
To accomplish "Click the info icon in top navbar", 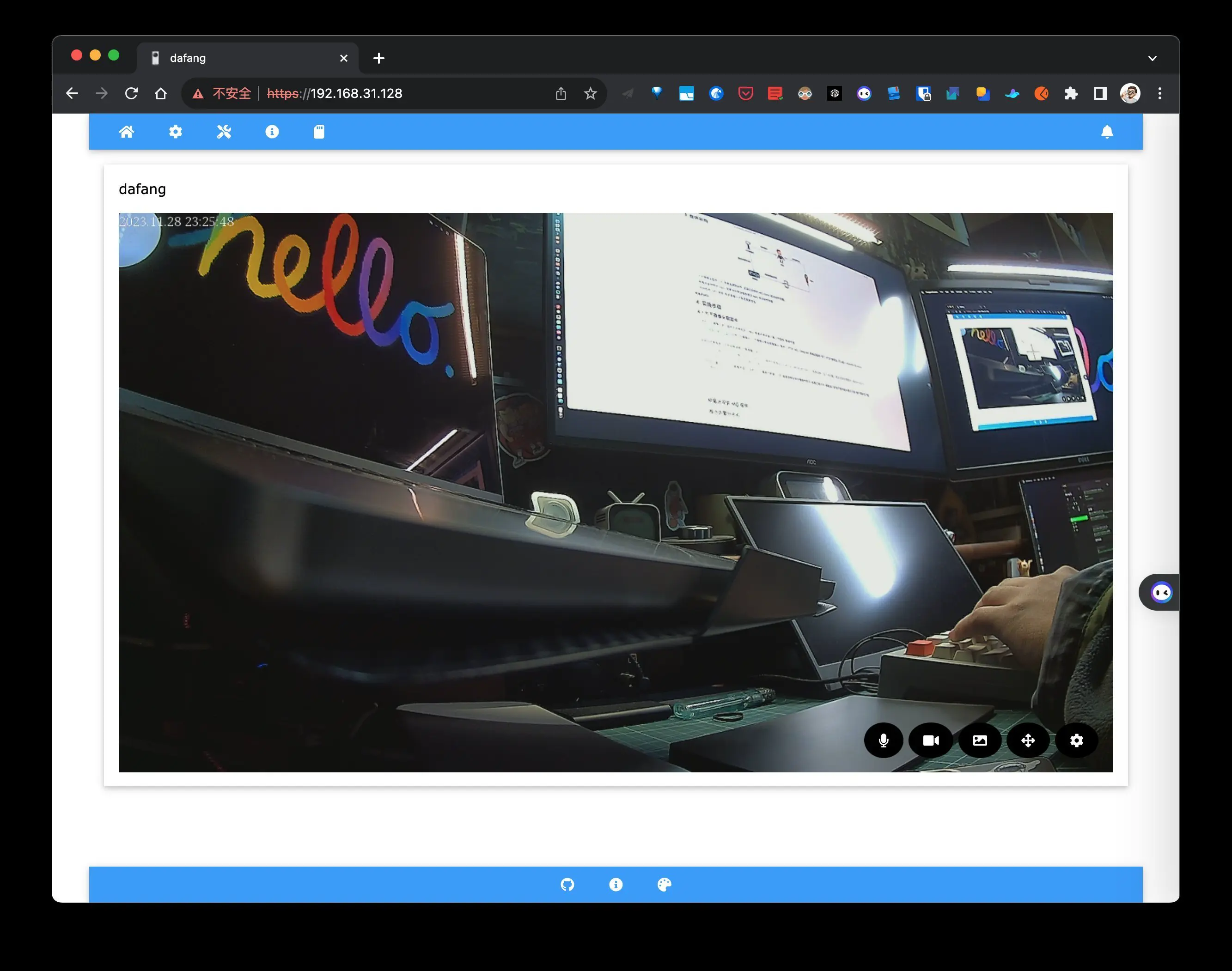I will pos(272,132).
